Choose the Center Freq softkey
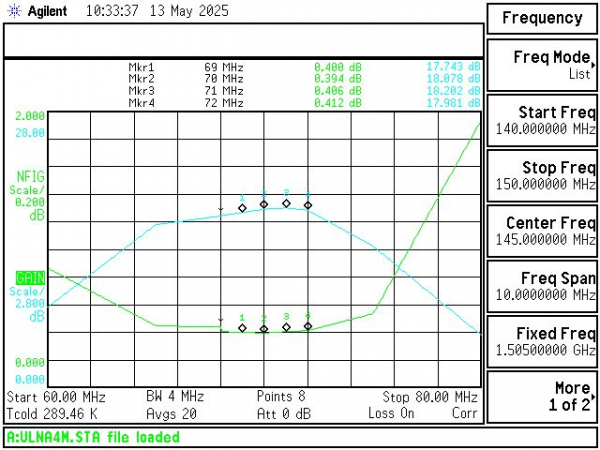 point(542,231)
